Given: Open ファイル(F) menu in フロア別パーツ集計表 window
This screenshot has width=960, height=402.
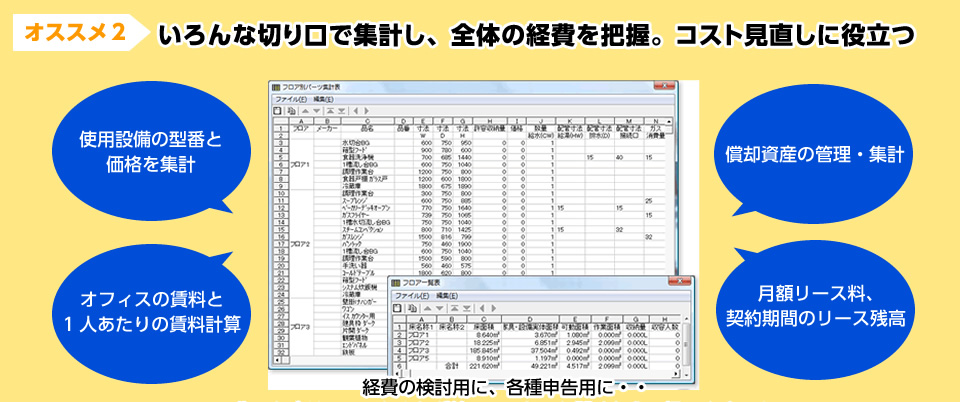Looking at the screenshot, I should tap(291, 100).
